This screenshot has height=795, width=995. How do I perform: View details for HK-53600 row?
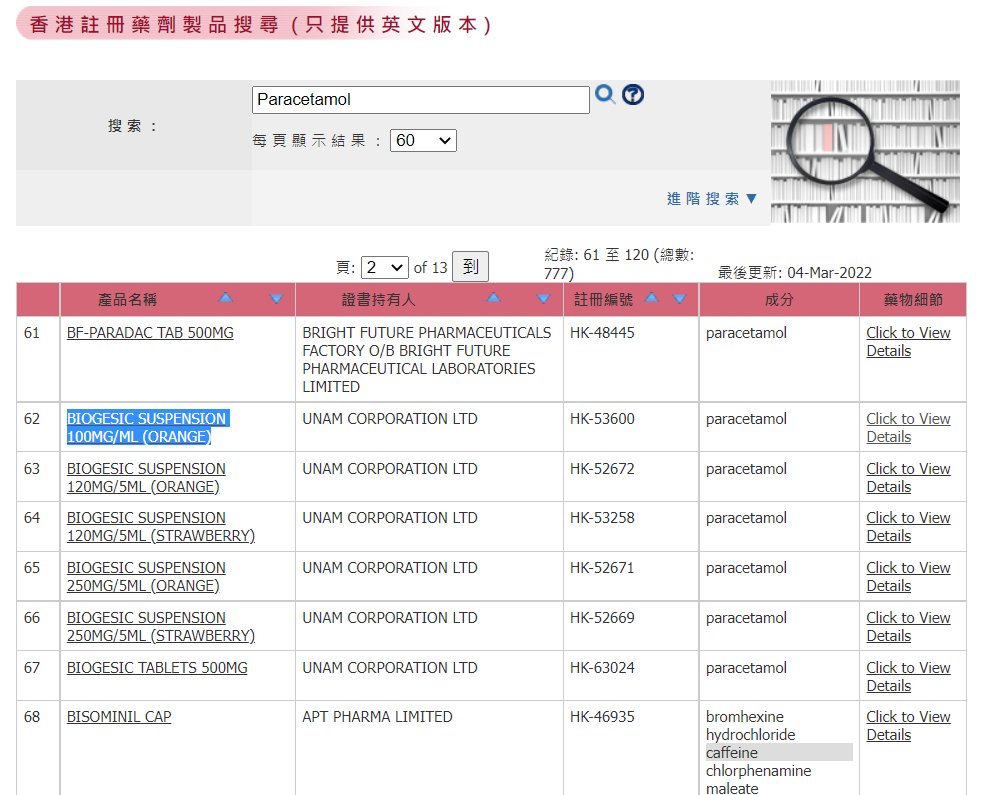click(x=908, y=428)
